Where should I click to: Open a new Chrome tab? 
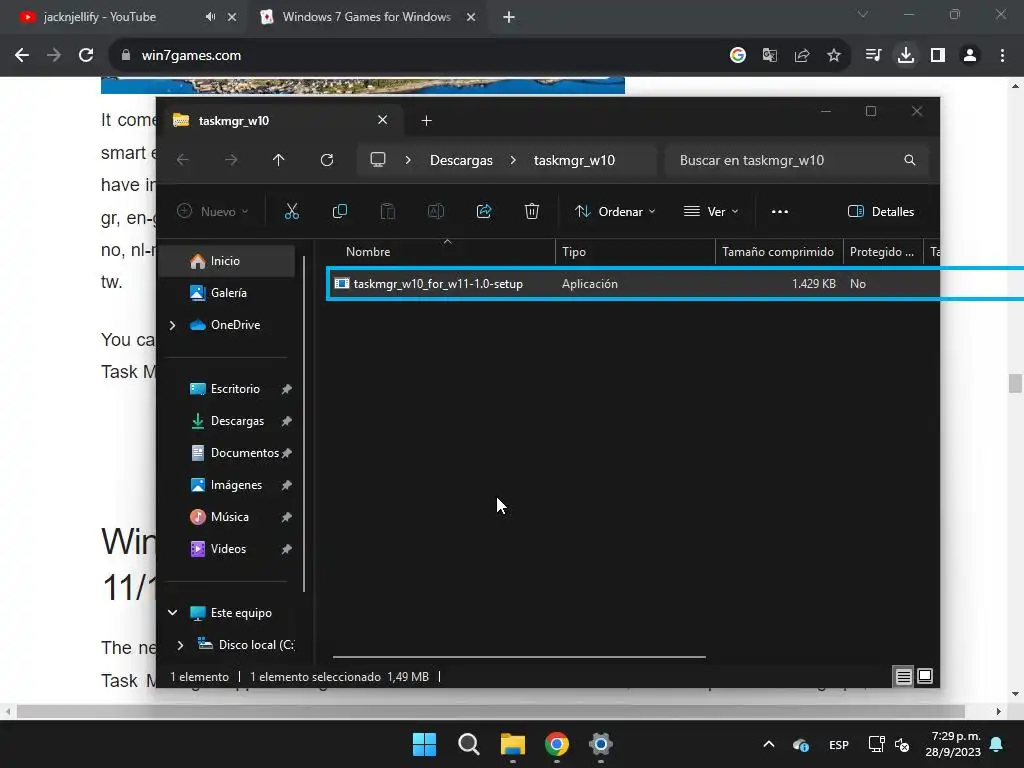pyautogui.click(x=509, y=17)
